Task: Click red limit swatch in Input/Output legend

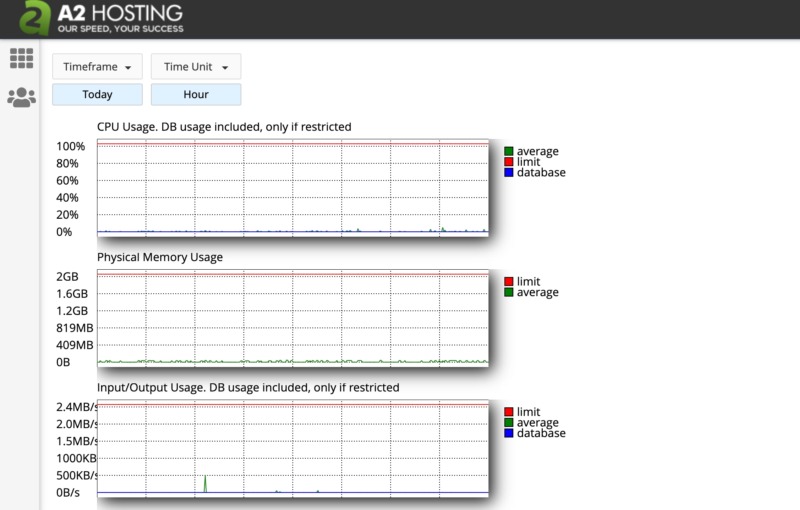Action: tap(509, 412)
